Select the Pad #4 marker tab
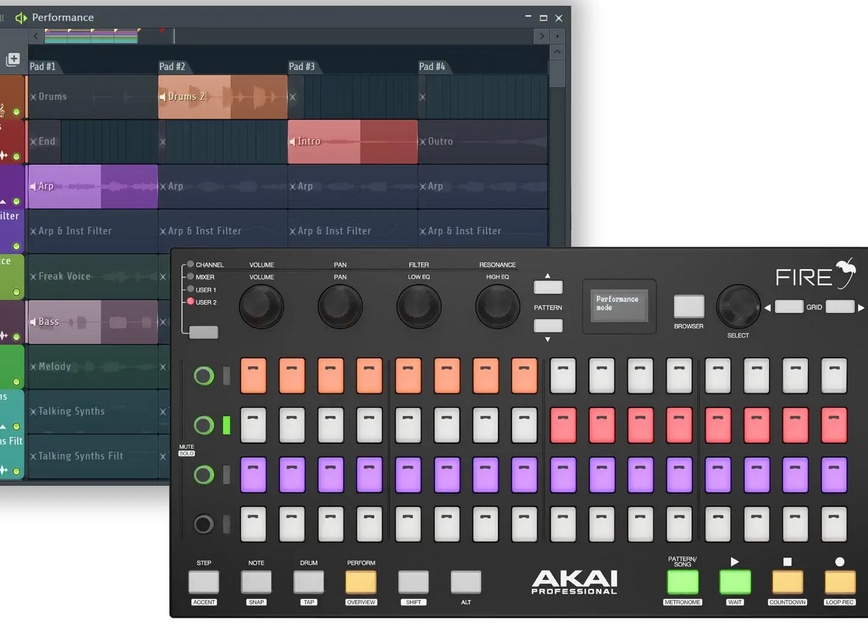Viewport: 868px width, 629px height. click(434, 66)
